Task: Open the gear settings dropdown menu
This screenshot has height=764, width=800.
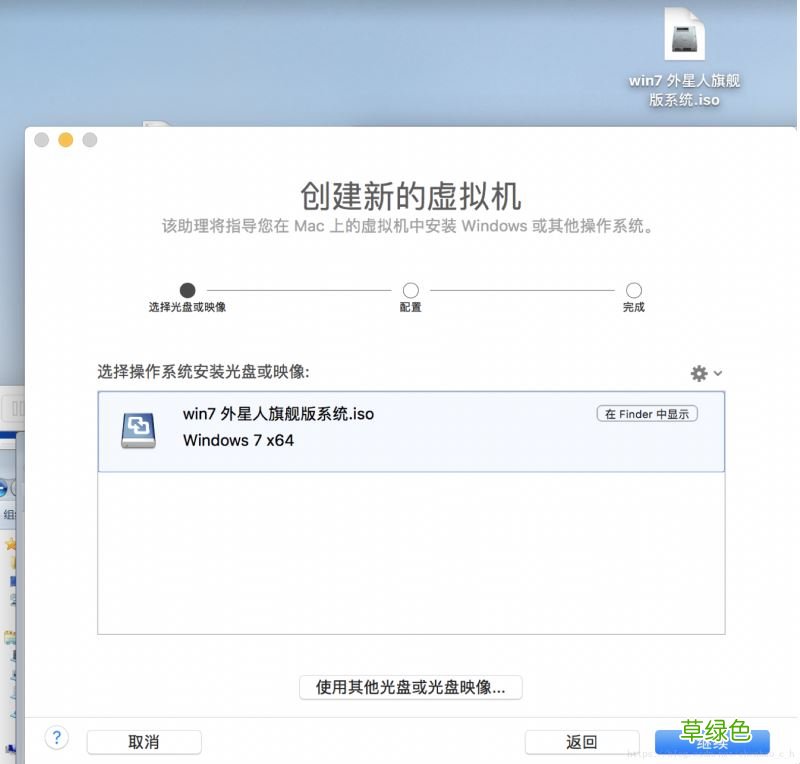Action: pos(704,373)
